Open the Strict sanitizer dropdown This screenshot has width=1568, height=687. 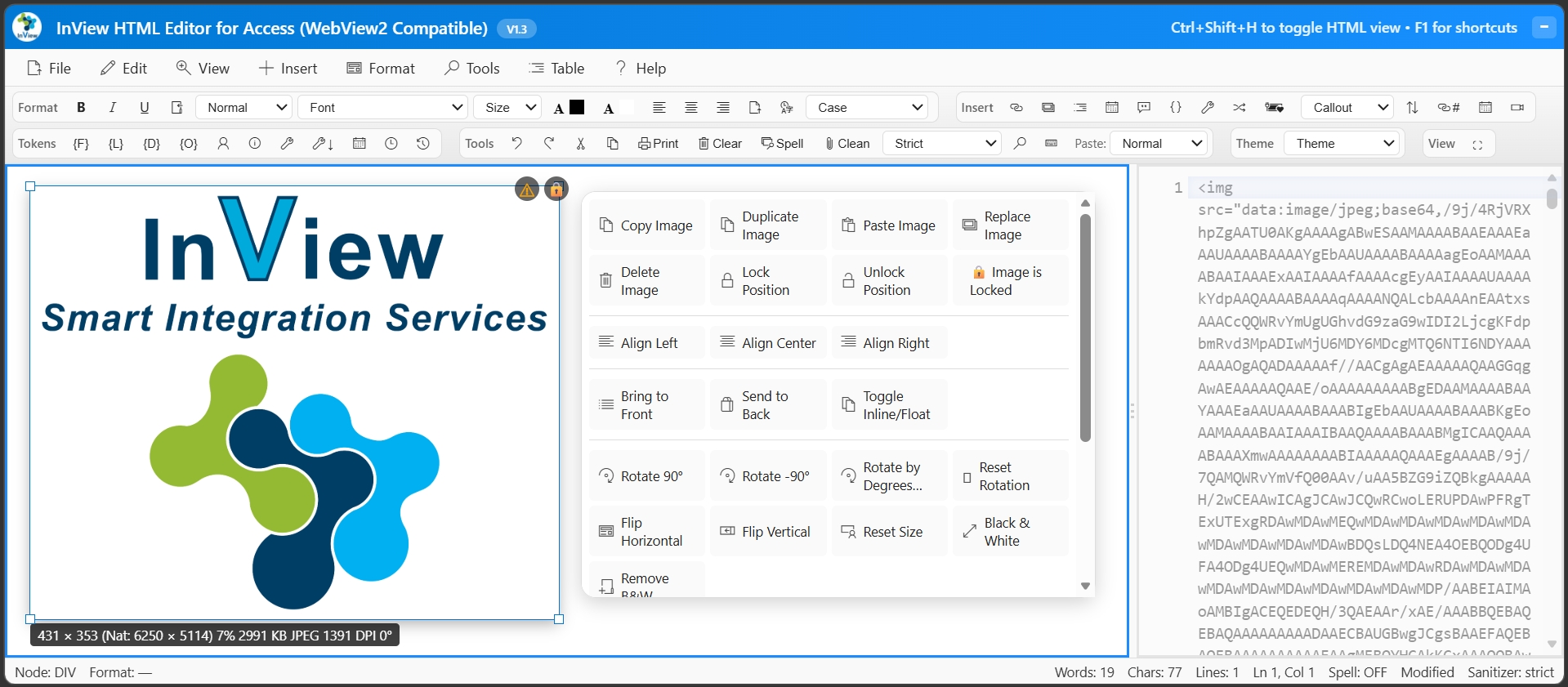[942, 144]
